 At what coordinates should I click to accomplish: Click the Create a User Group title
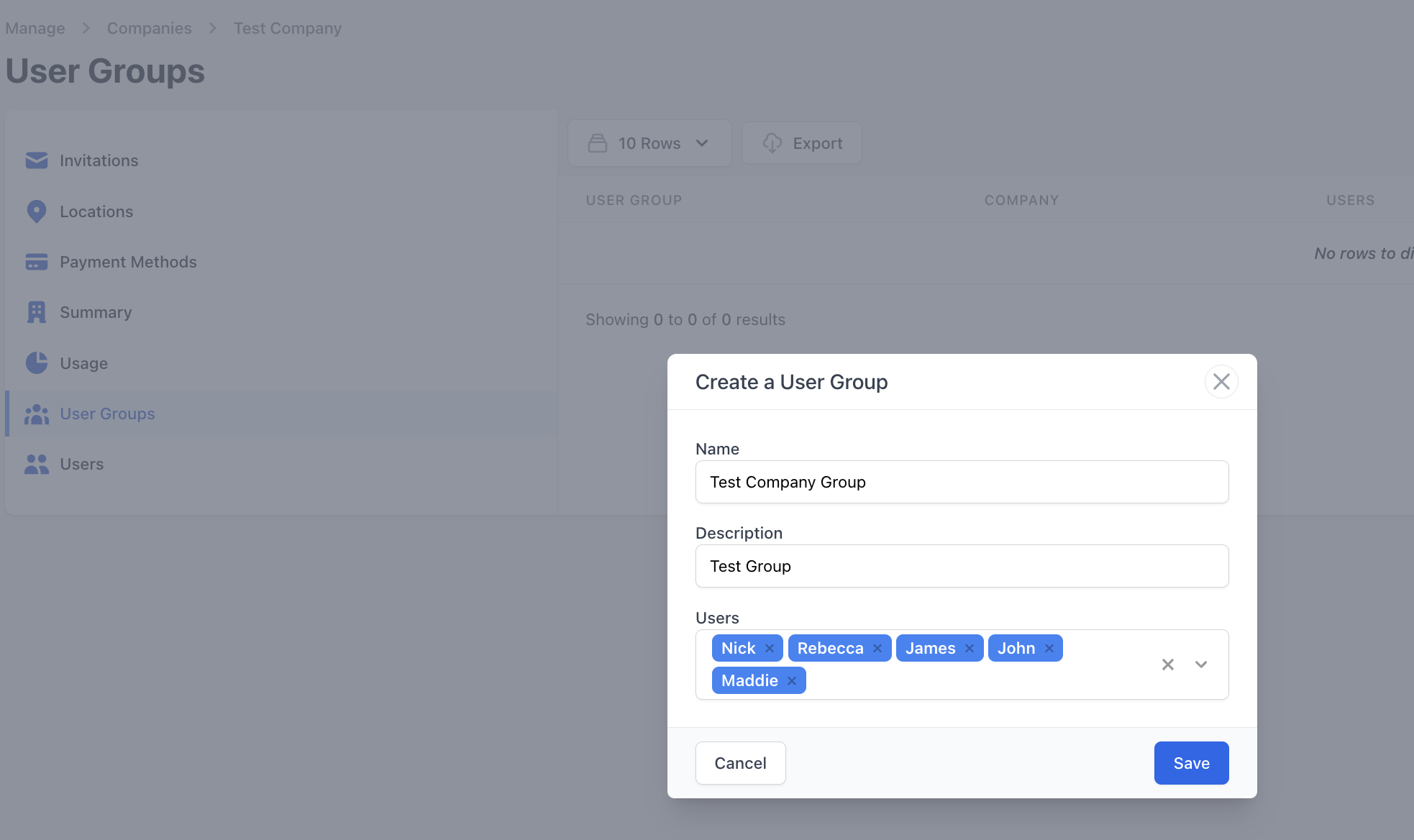click(x=791, y=383)
